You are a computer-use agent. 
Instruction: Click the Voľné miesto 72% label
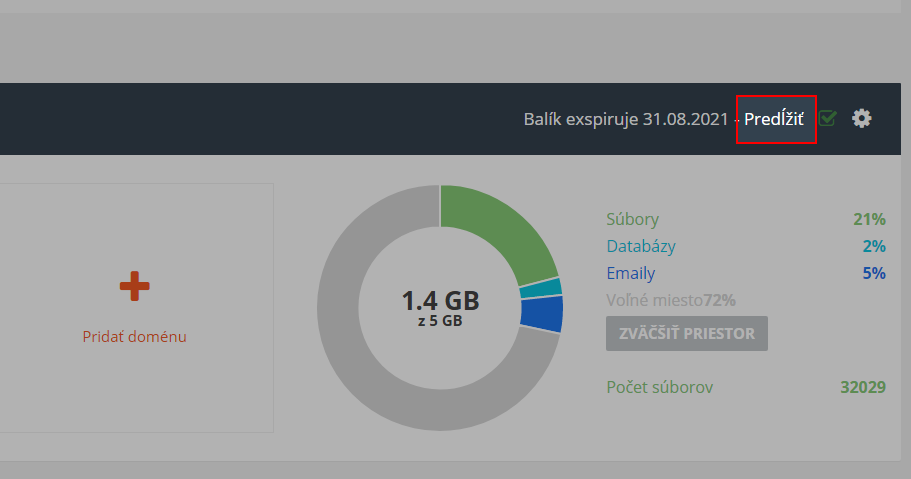670,300
